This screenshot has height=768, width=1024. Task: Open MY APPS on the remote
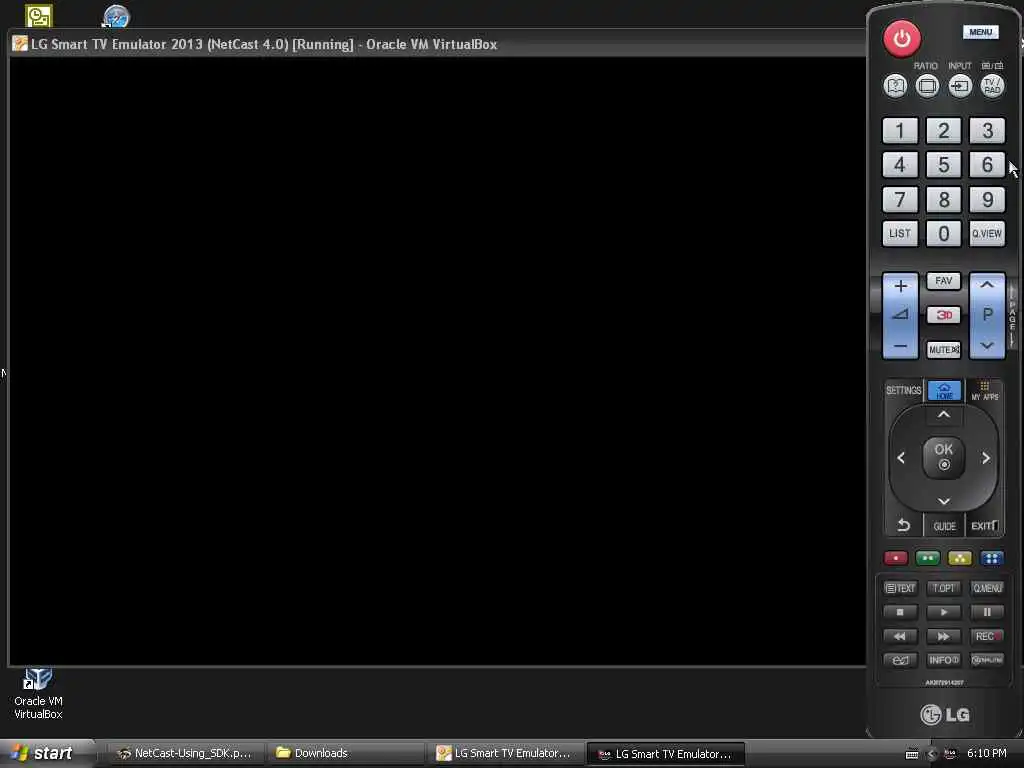point(985,391)
